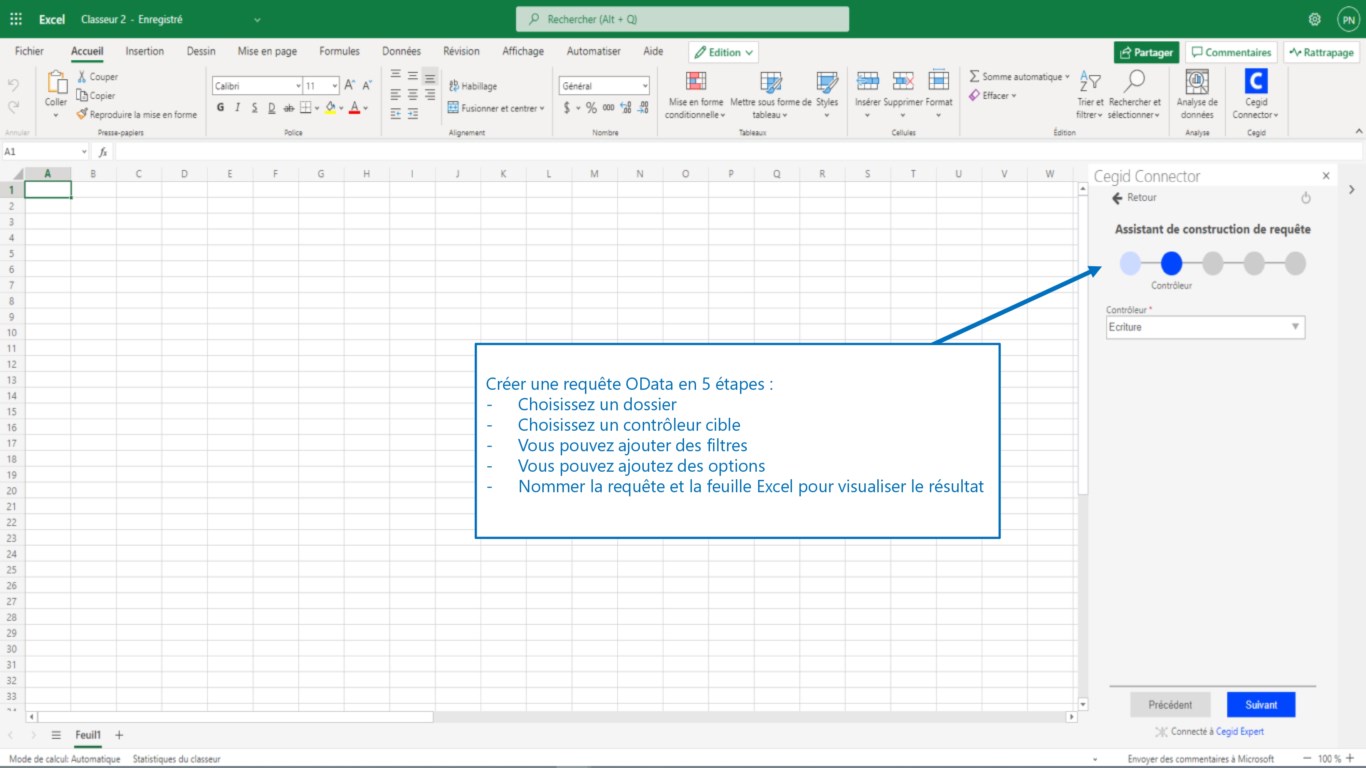Launch Analyse de données

1197,95
